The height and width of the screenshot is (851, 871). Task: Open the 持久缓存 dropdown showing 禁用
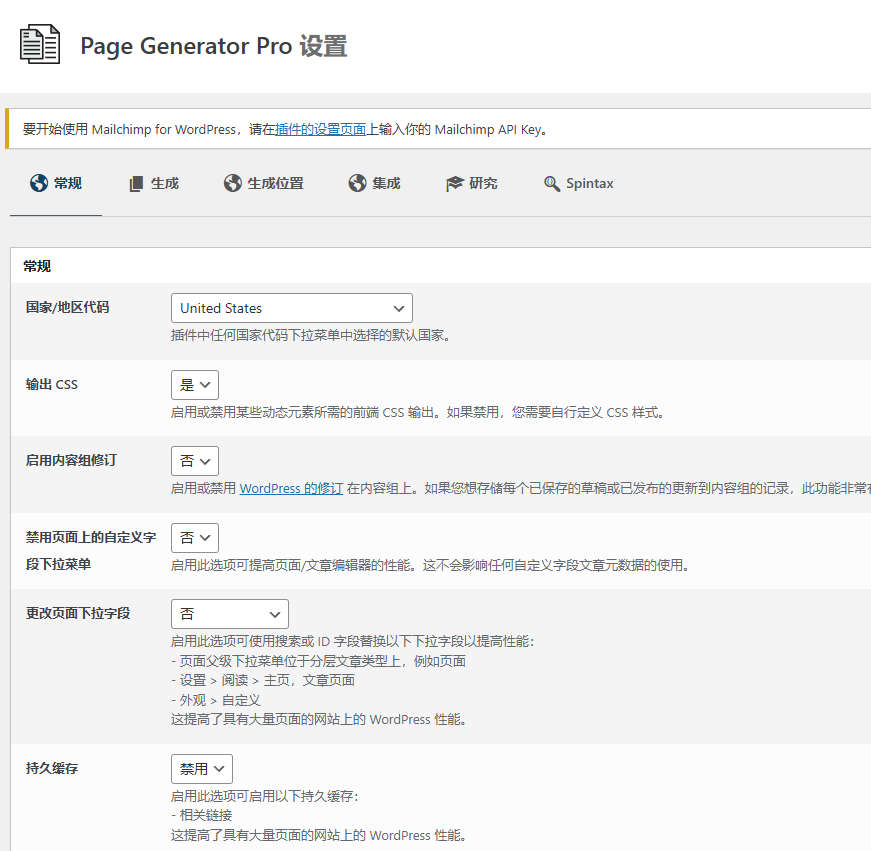202,769
